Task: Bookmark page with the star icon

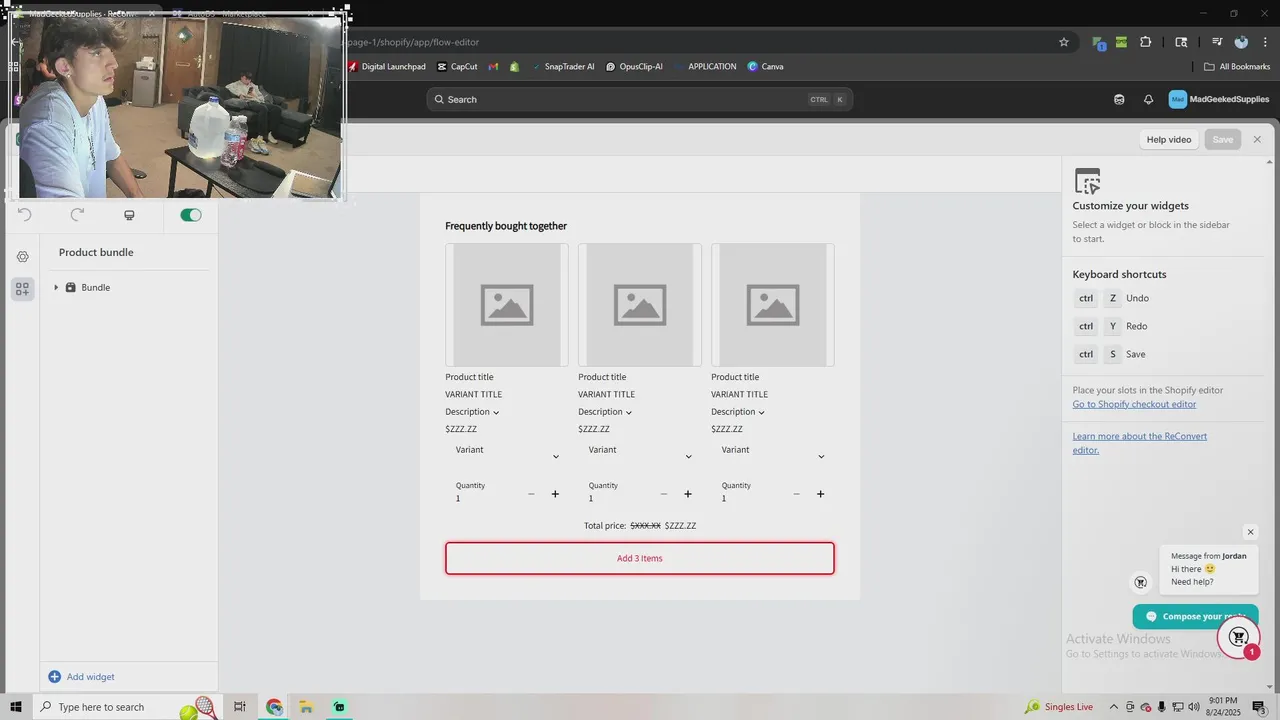Action: [x=1064, y=42]
